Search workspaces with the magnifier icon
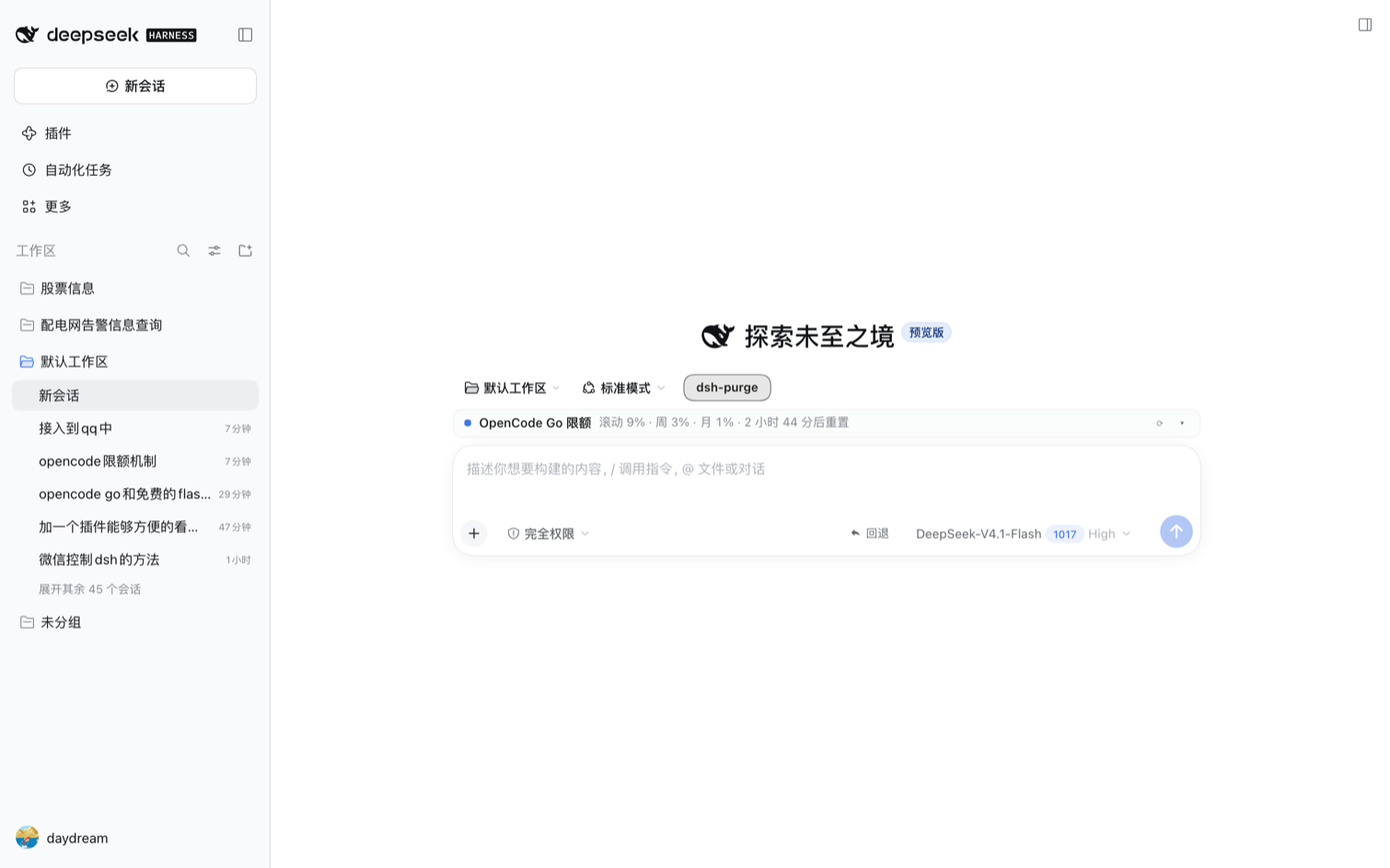Screen dimensions: 1390x868 pyautogui.click(x=183, y=250)
